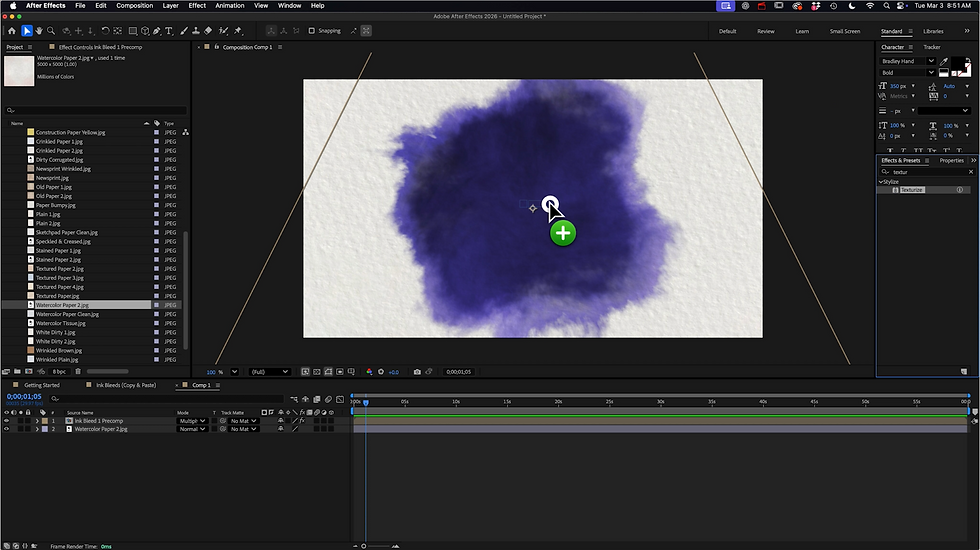This screenshot has width=980, height=550.
Task: Swap fill and stroke colors arrow
Action: [968, 60]
